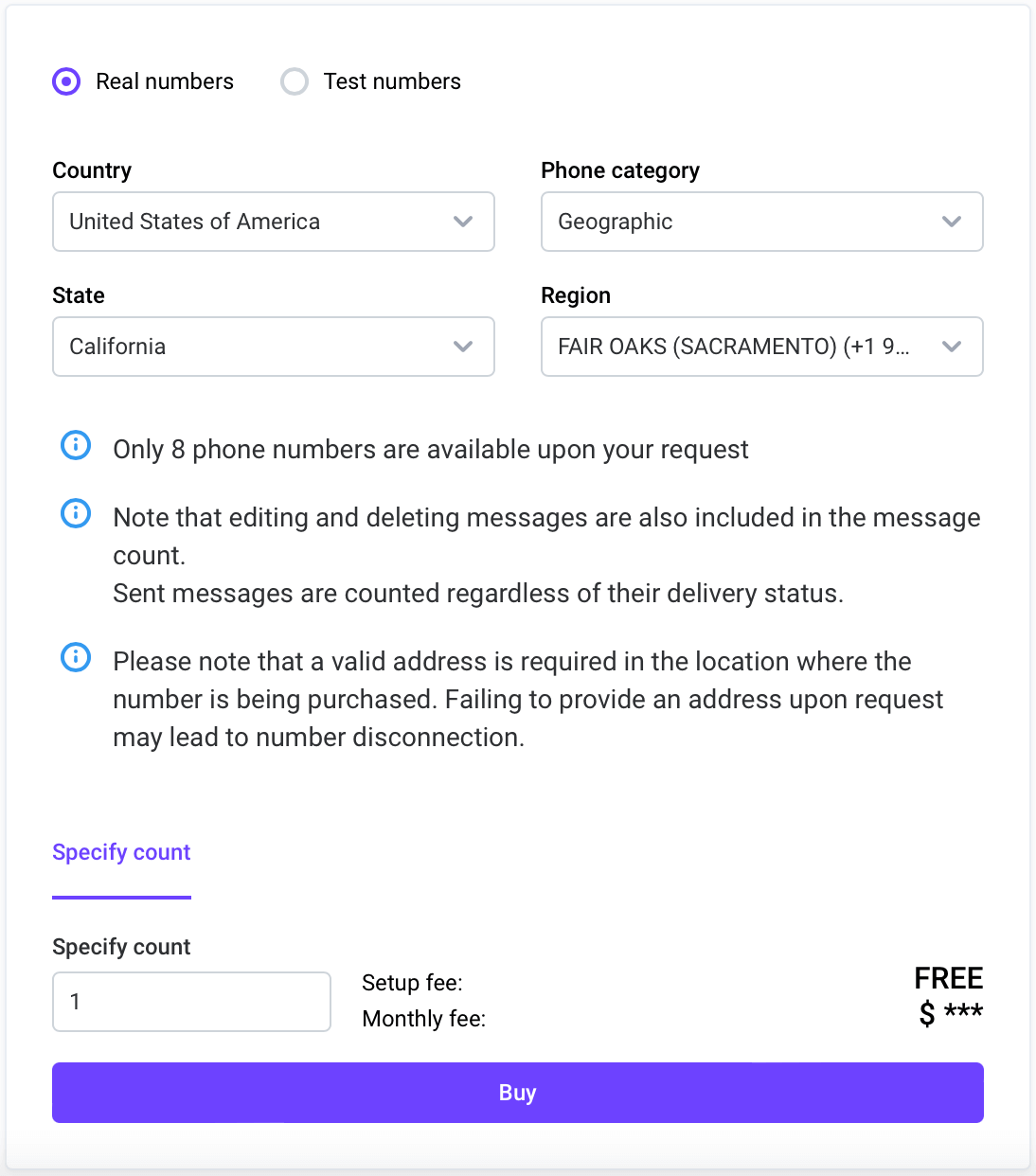The height and width of the screenshot is (1176, 1036).
Task: Click the chevron beside United States of America
Action: point(463,222)
